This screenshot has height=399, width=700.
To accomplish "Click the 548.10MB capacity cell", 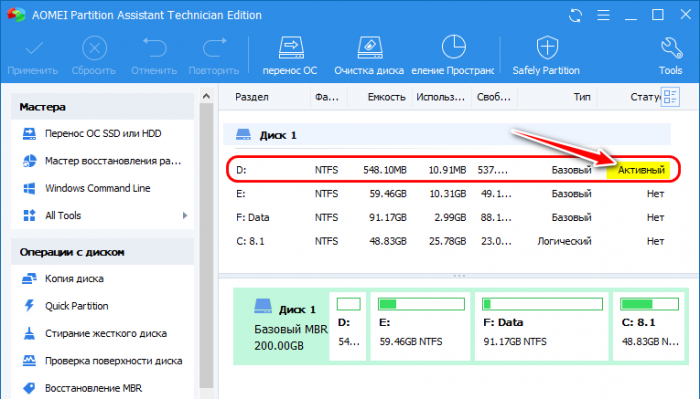I will tap(385, 170).
